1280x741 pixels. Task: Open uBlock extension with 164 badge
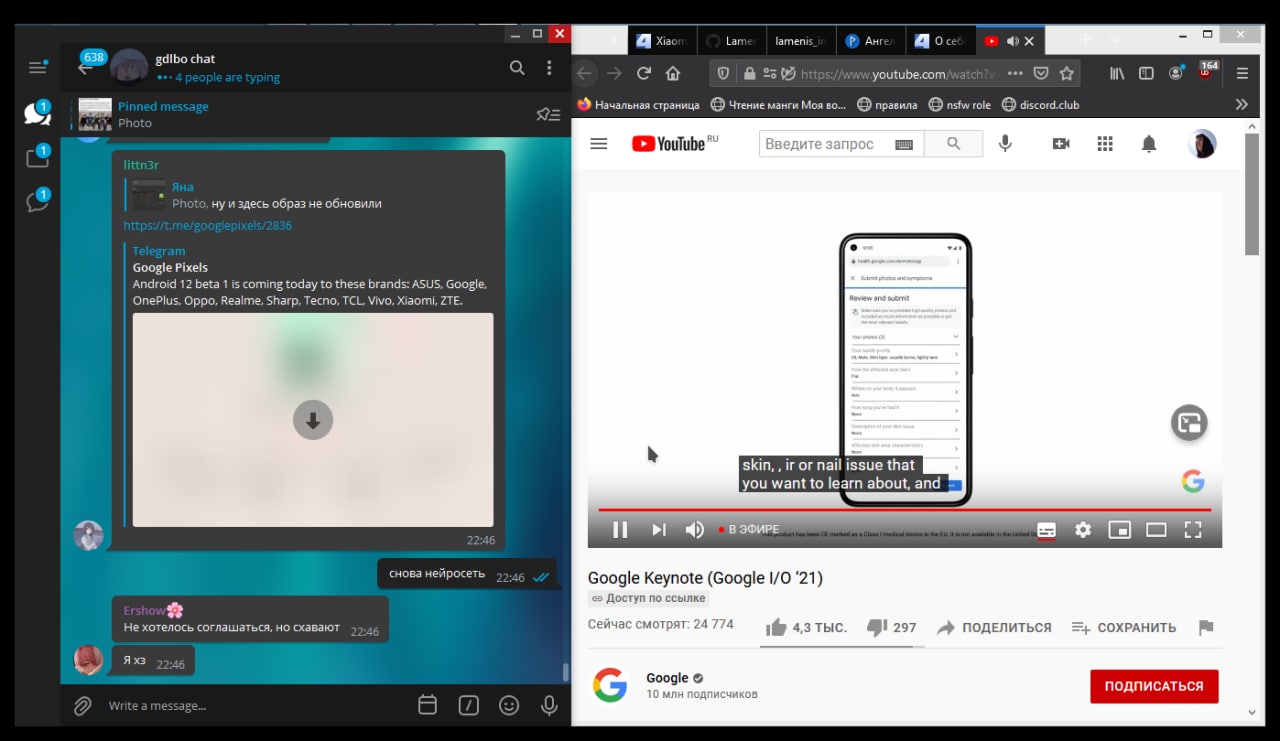click(1207, 71)
